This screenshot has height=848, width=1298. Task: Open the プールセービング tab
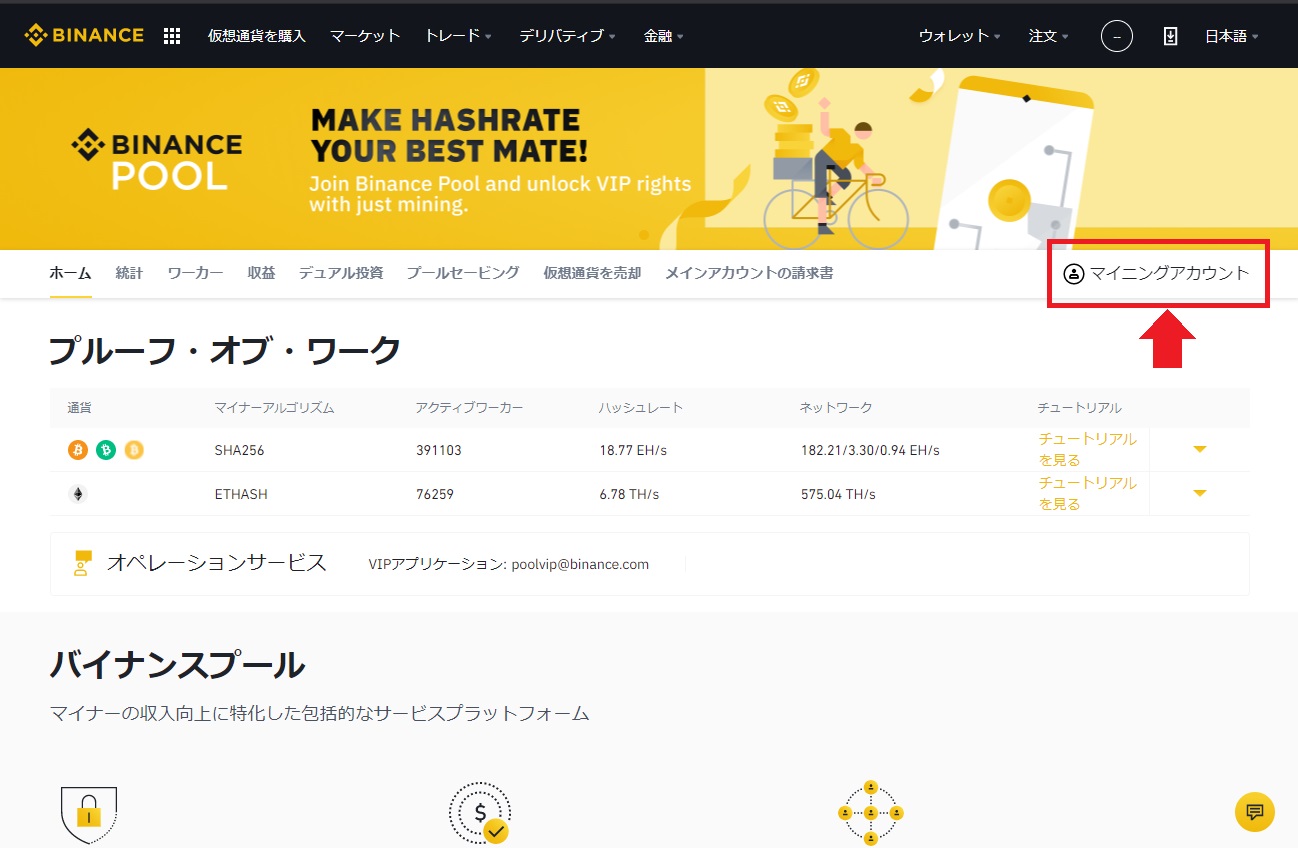point(463,273)
